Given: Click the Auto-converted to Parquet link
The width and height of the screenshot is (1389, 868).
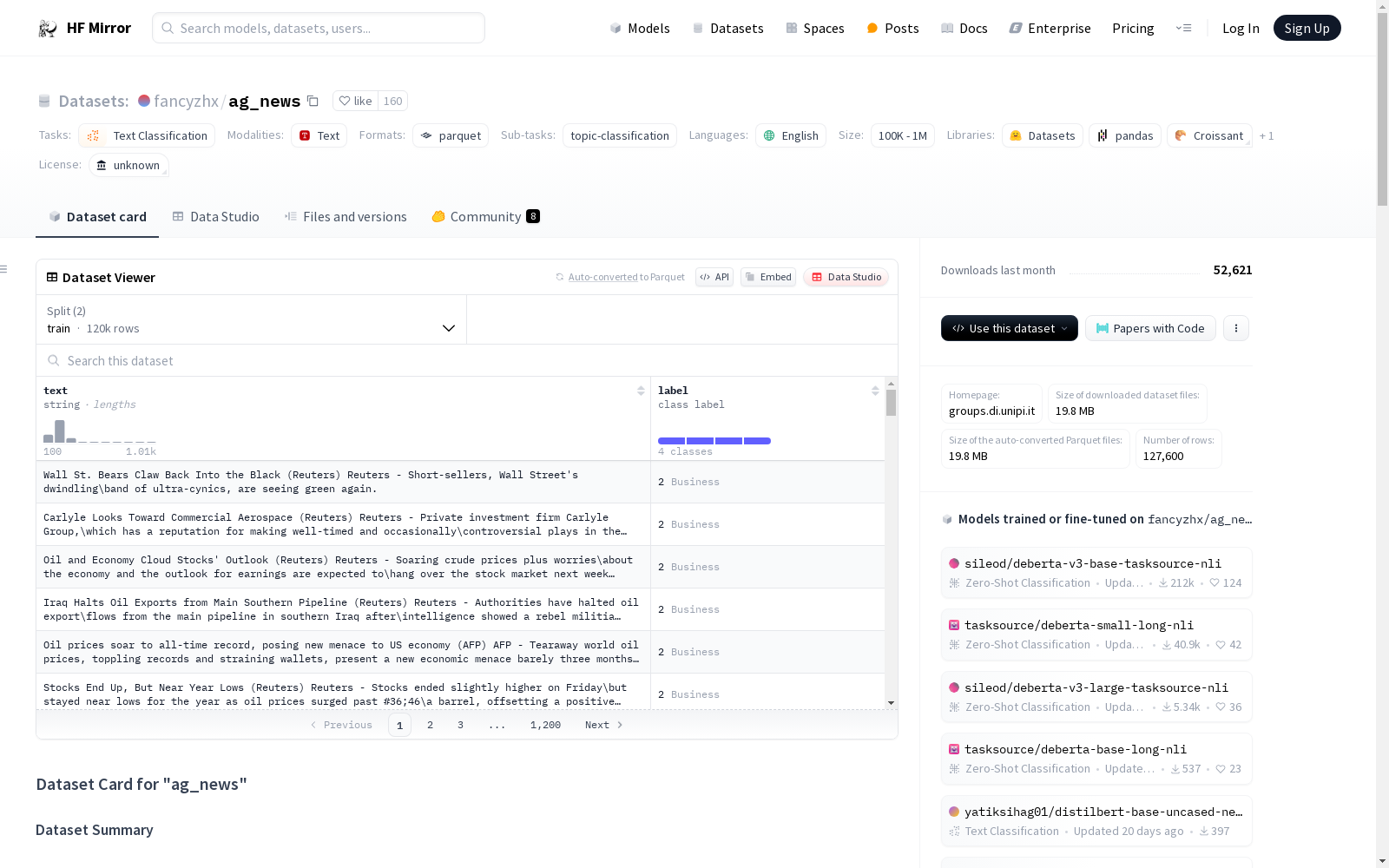Looking at the screenshot, I should [620, 277].
